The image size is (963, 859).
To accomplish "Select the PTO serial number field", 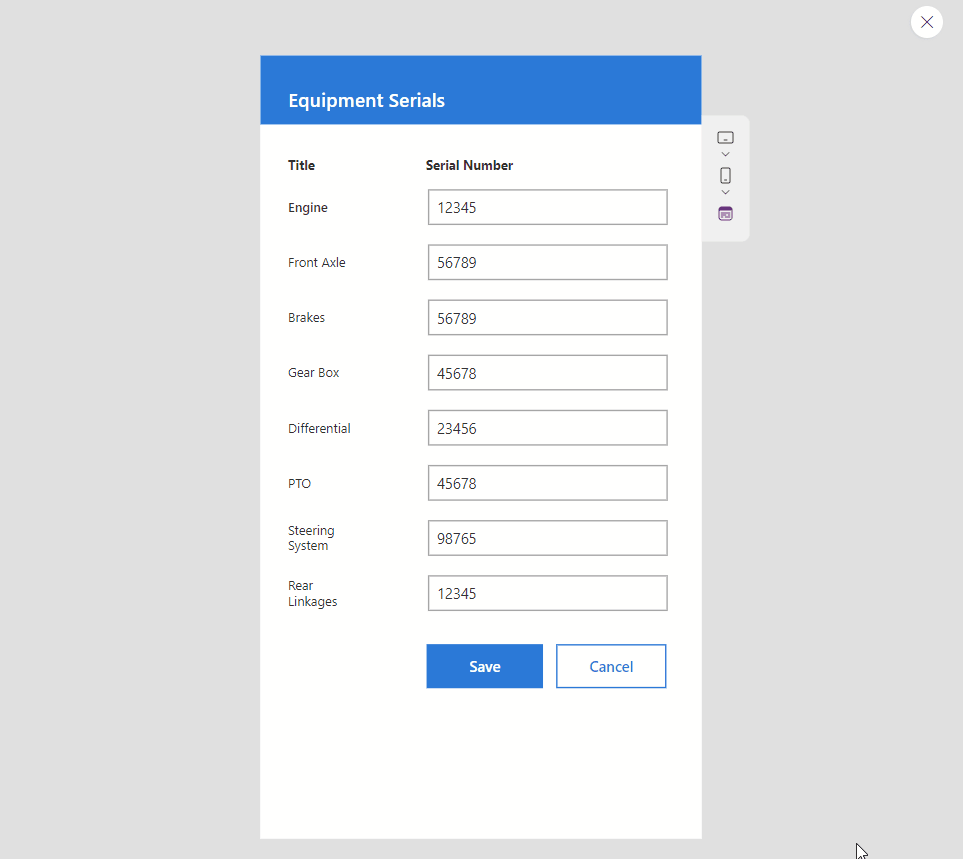I will point(547,483).
